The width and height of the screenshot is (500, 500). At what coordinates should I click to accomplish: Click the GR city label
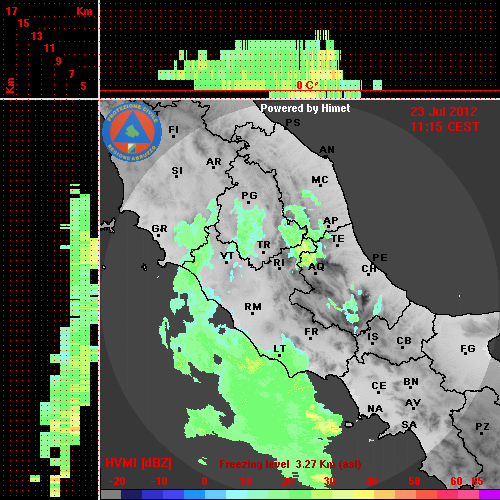click(159, 229)
